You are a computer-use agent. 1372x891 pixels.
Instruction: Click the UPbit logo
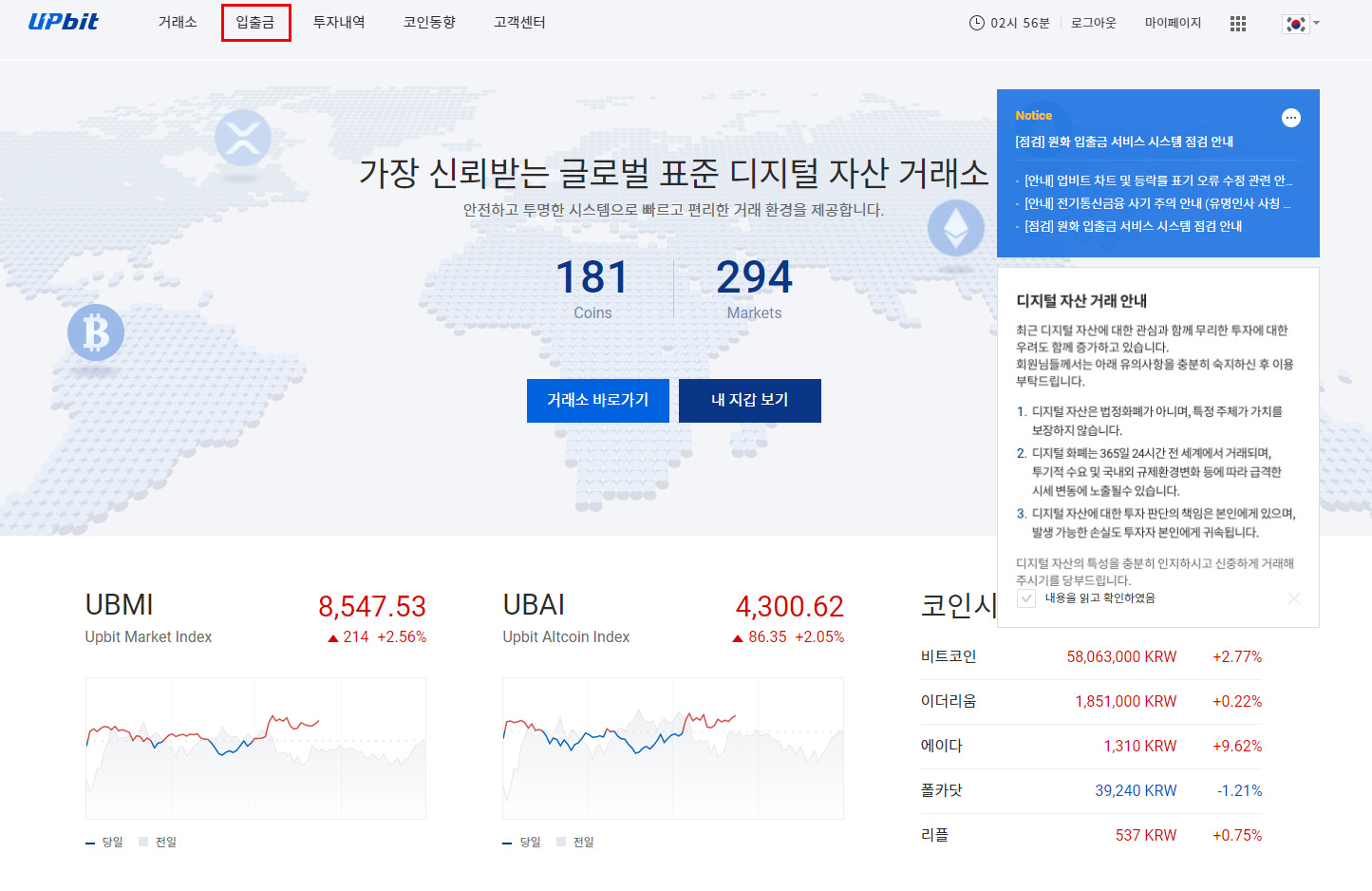(x=64, y=22)
